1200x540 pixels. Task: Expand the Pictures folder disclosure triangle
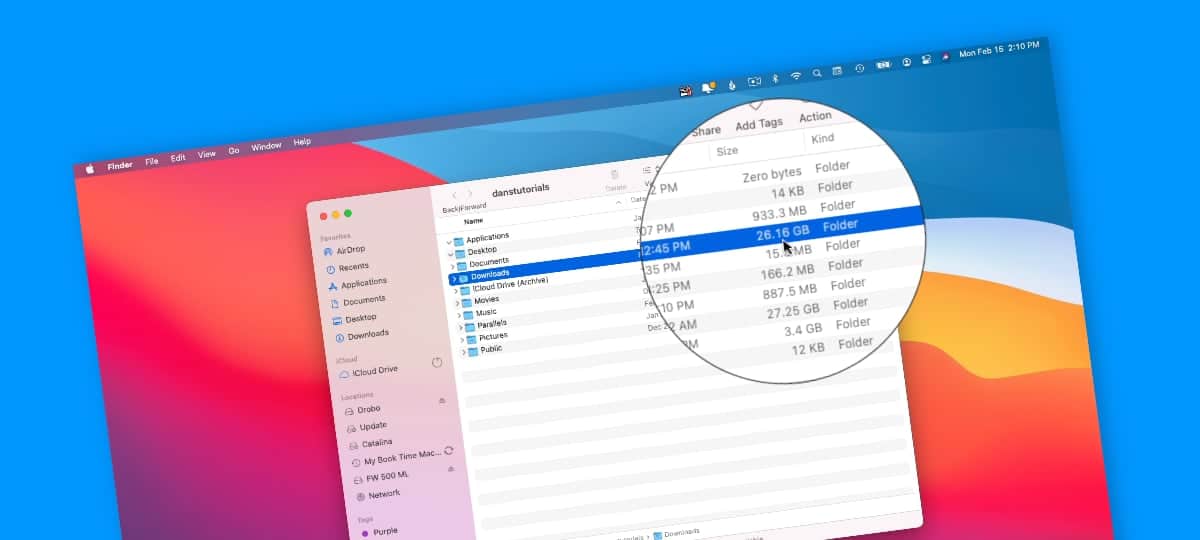click(x=461, y=340)
